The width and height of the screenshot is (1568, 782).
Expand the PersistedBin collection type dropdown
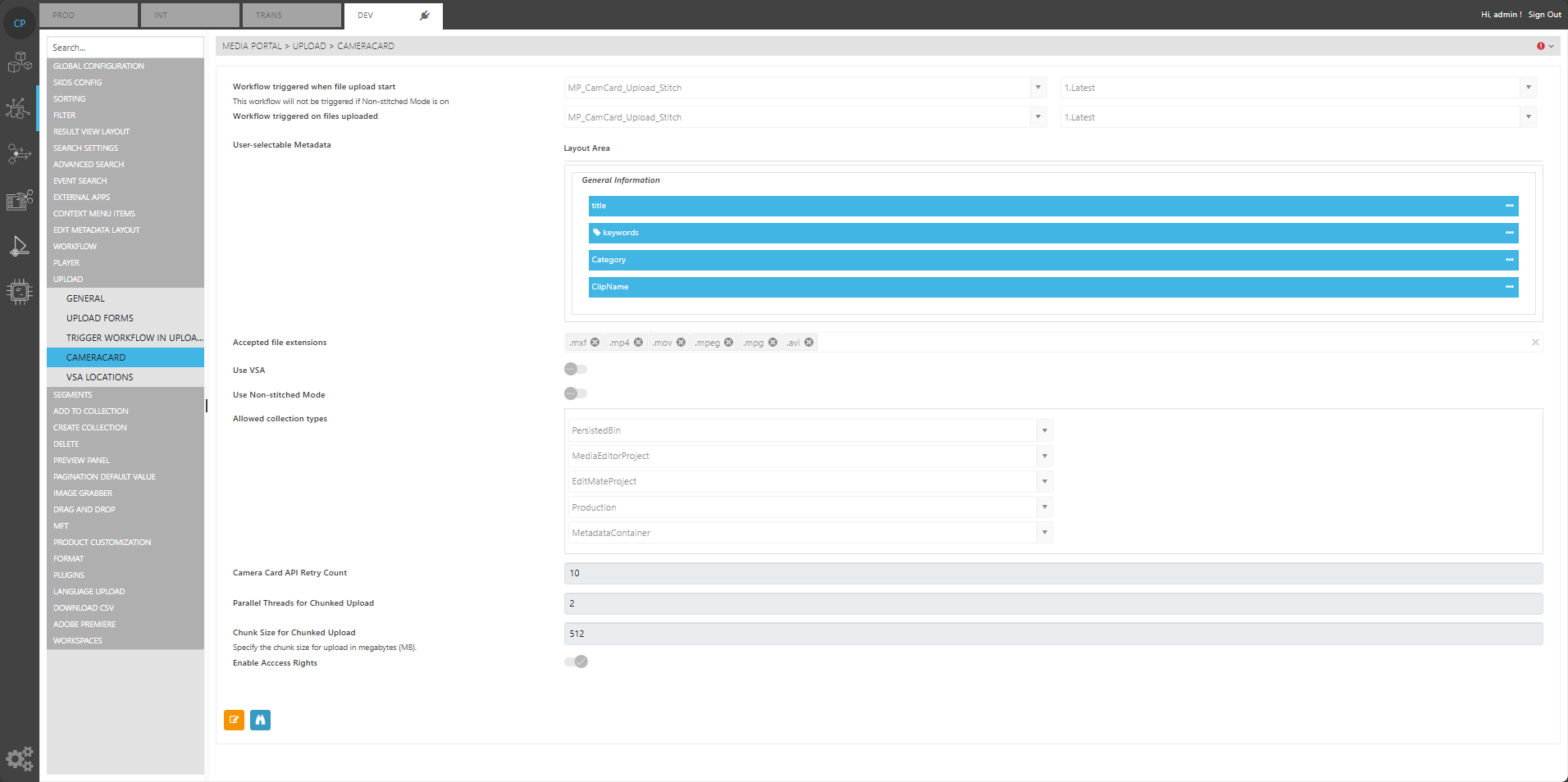[1044, 430]
